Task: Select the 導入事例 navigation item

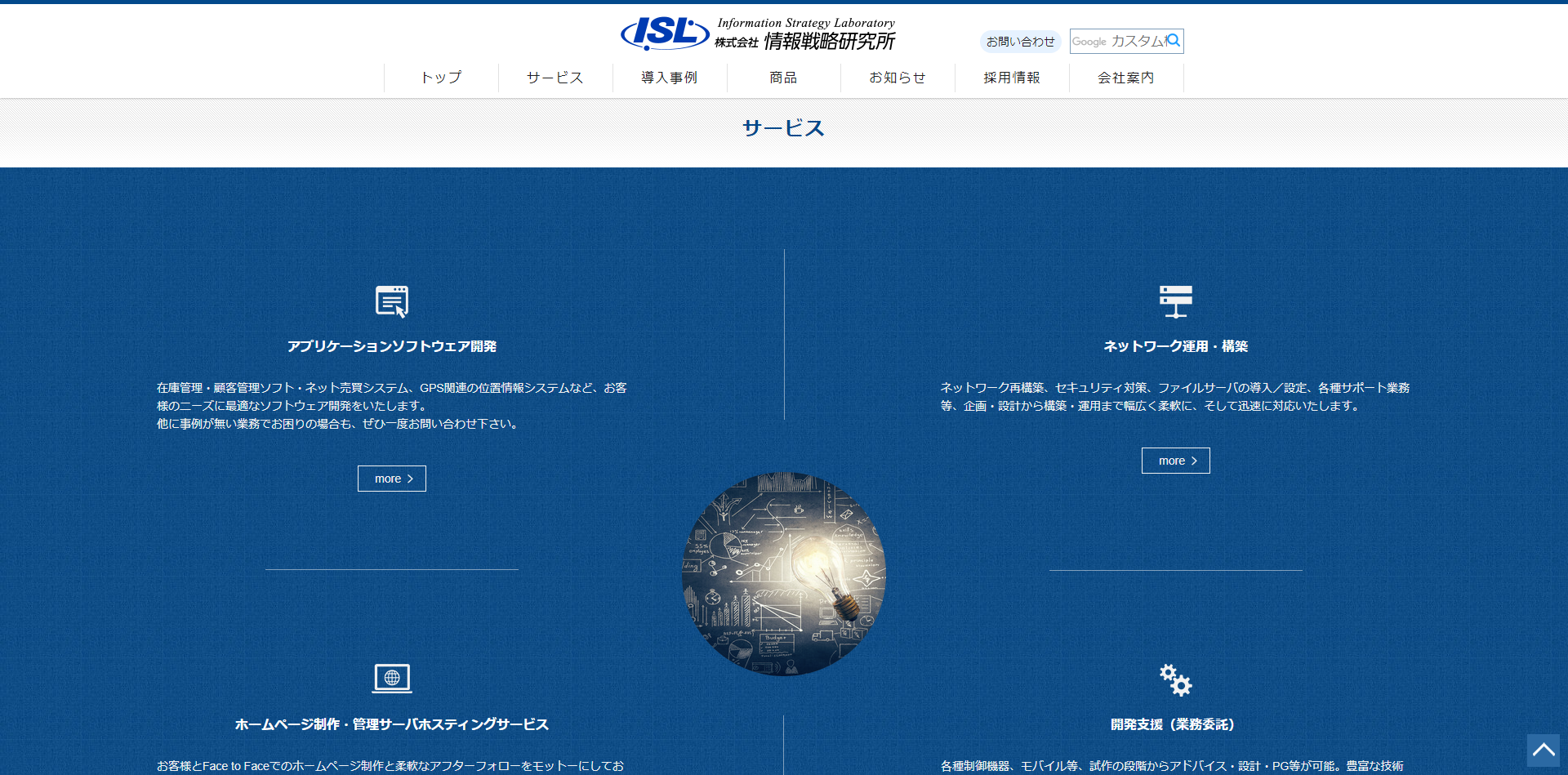Action: (670, 77)
